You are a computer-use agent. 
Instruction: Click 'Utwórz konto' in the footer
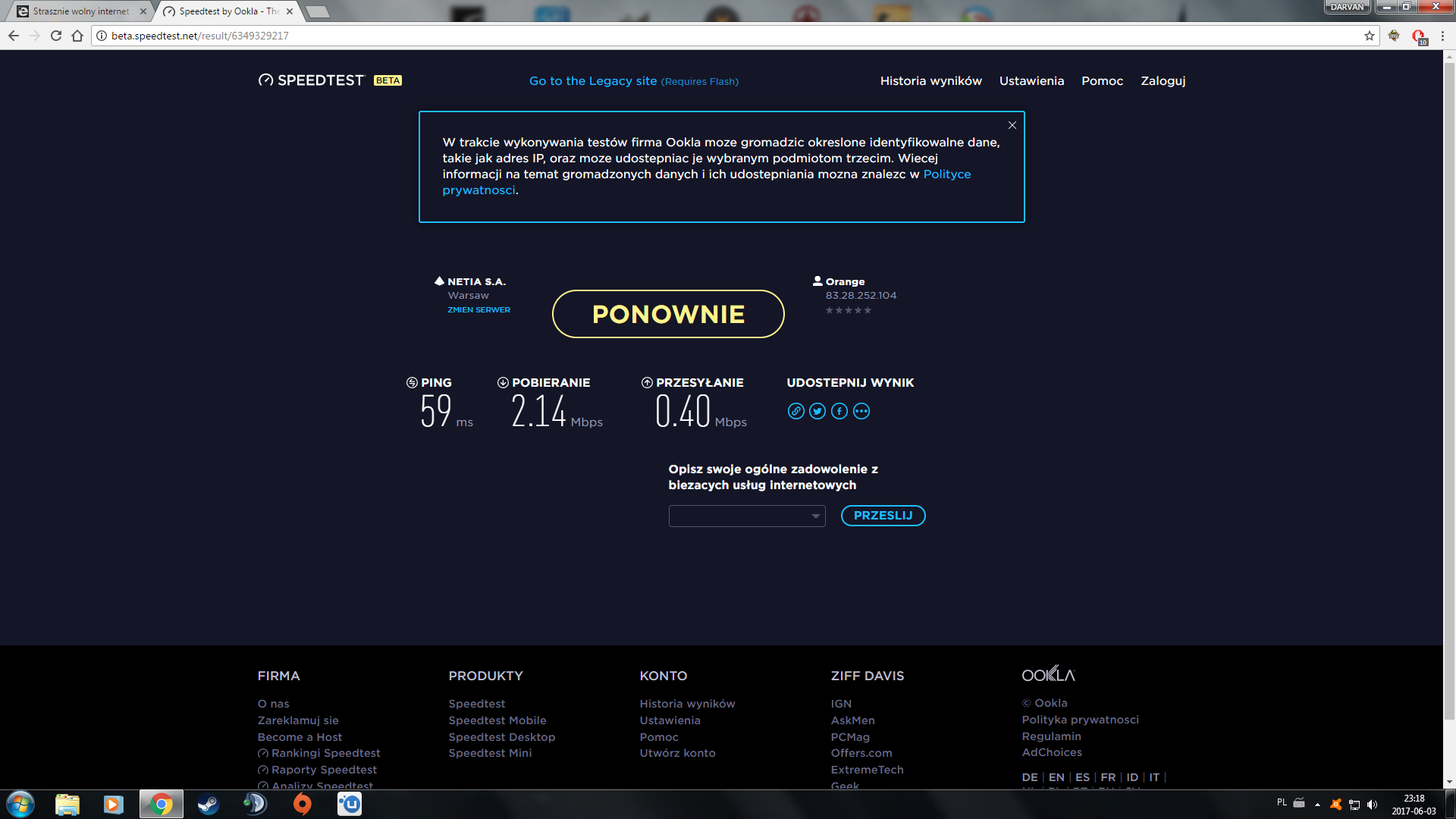(x=677, y=753)
